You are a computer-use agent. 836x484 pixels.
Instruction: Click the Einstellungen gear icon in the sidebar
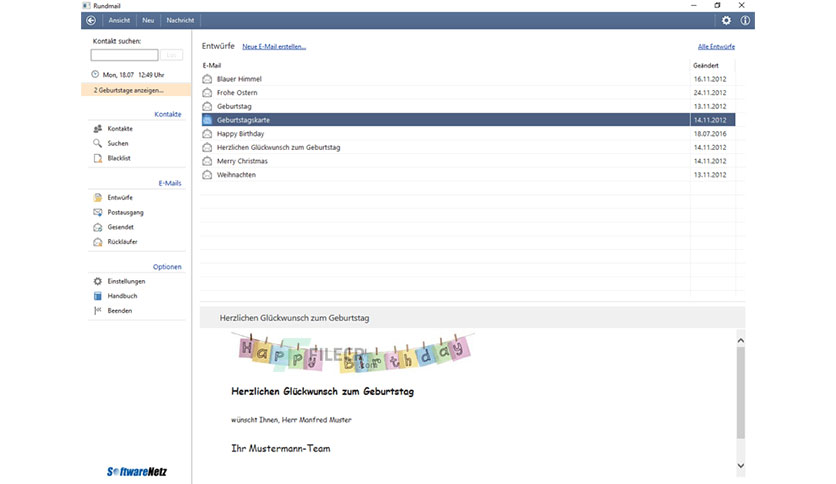coord(98,281)
